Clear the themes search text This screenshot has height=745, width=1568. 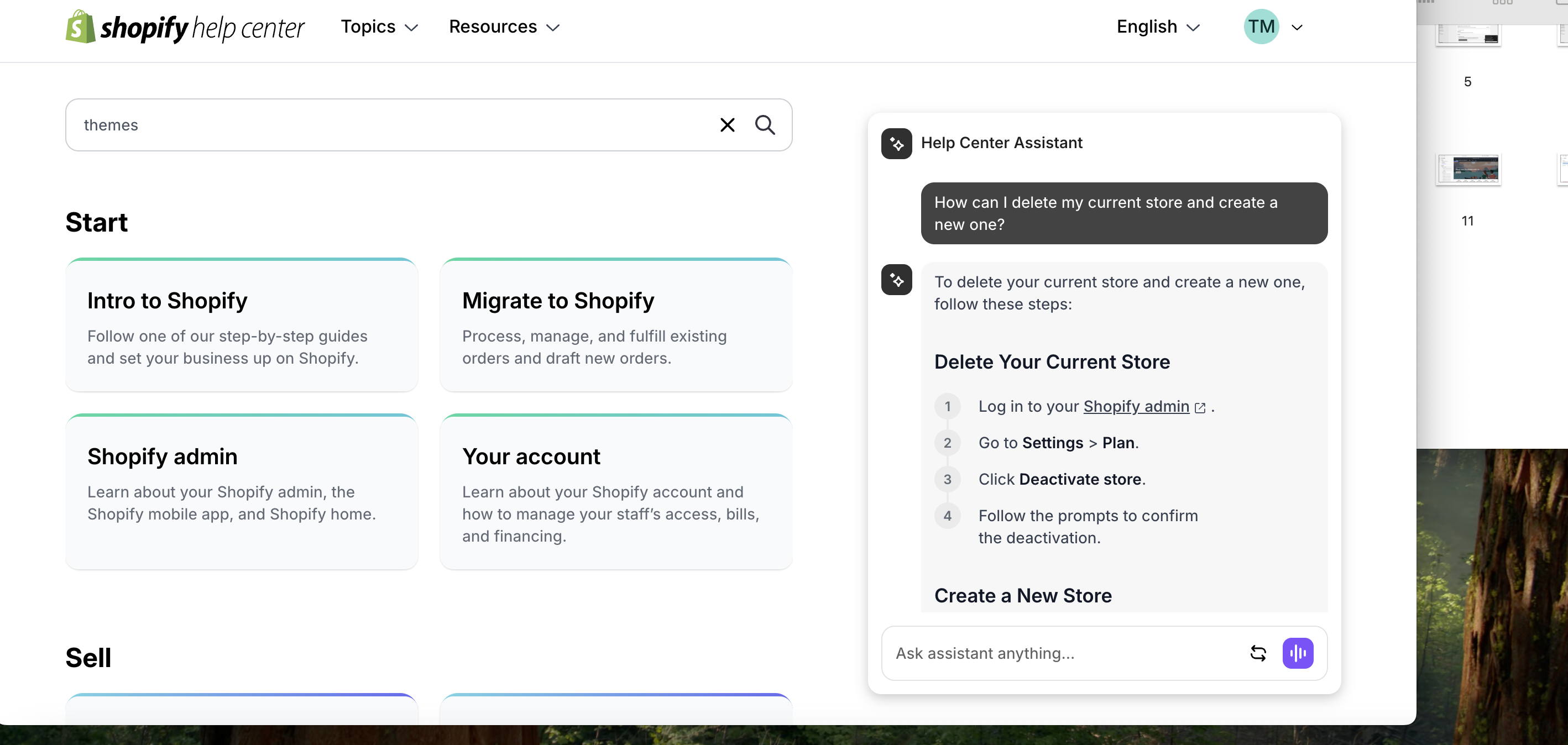point(728,125)
